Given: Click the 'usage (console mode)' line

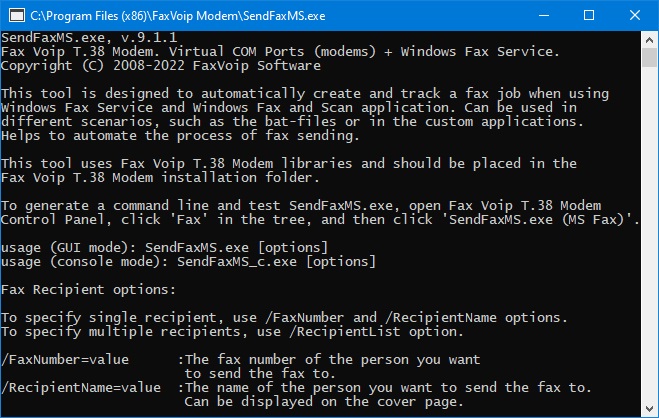Looking at the screenshot, I should click(x=188, y=262).
